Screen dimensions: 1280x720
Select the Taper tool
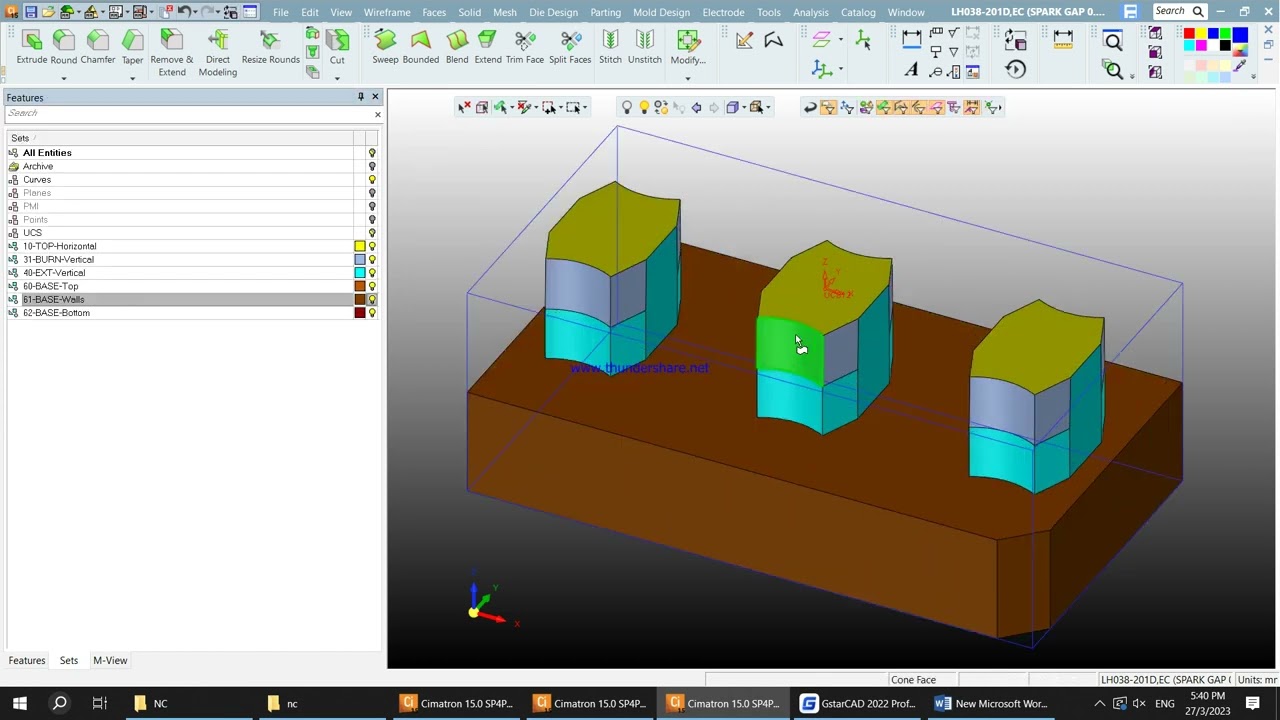click(x=132, y=48)
